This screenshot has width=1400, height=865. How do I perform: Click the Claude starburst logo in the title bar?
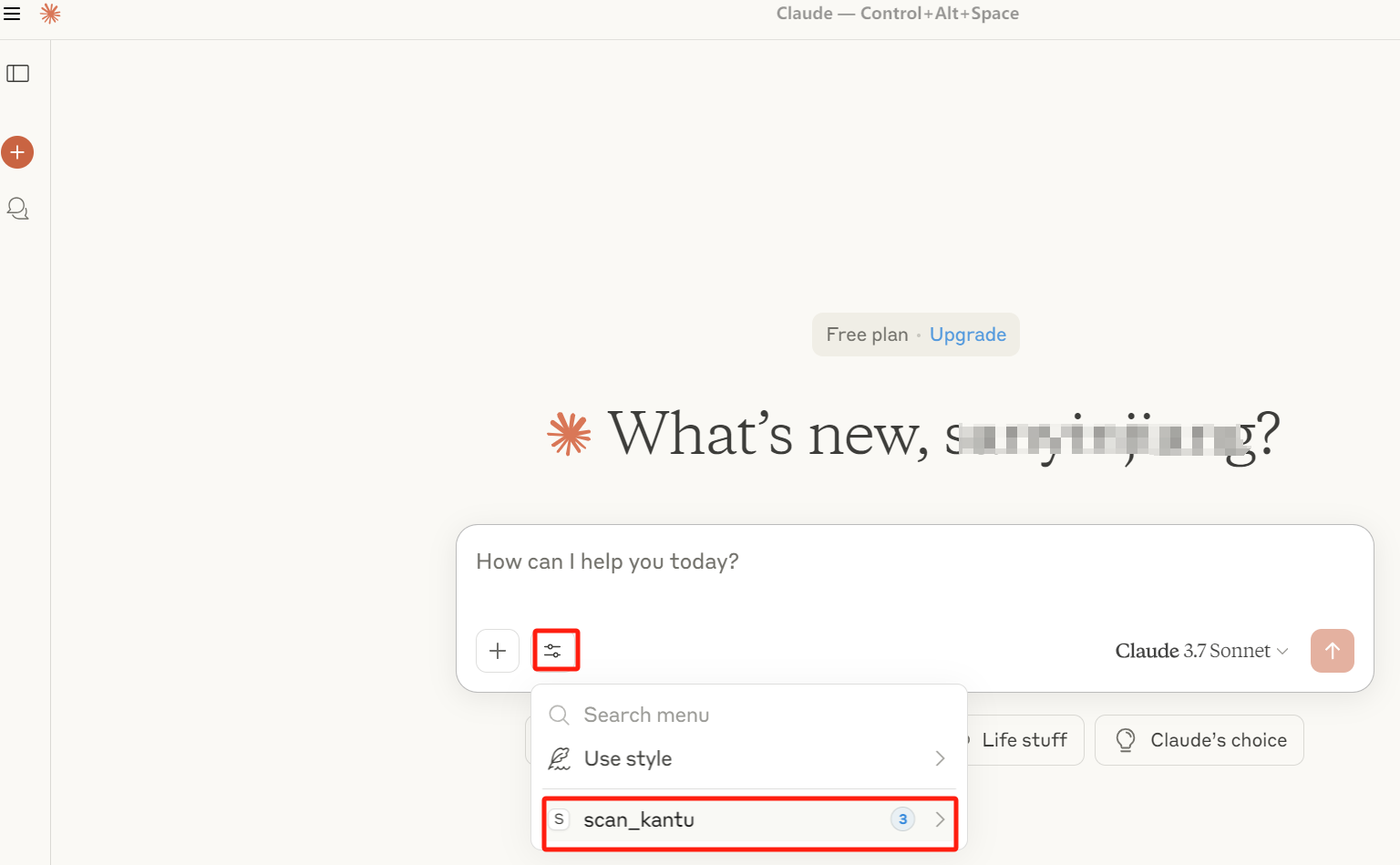(x=50, y=14)
